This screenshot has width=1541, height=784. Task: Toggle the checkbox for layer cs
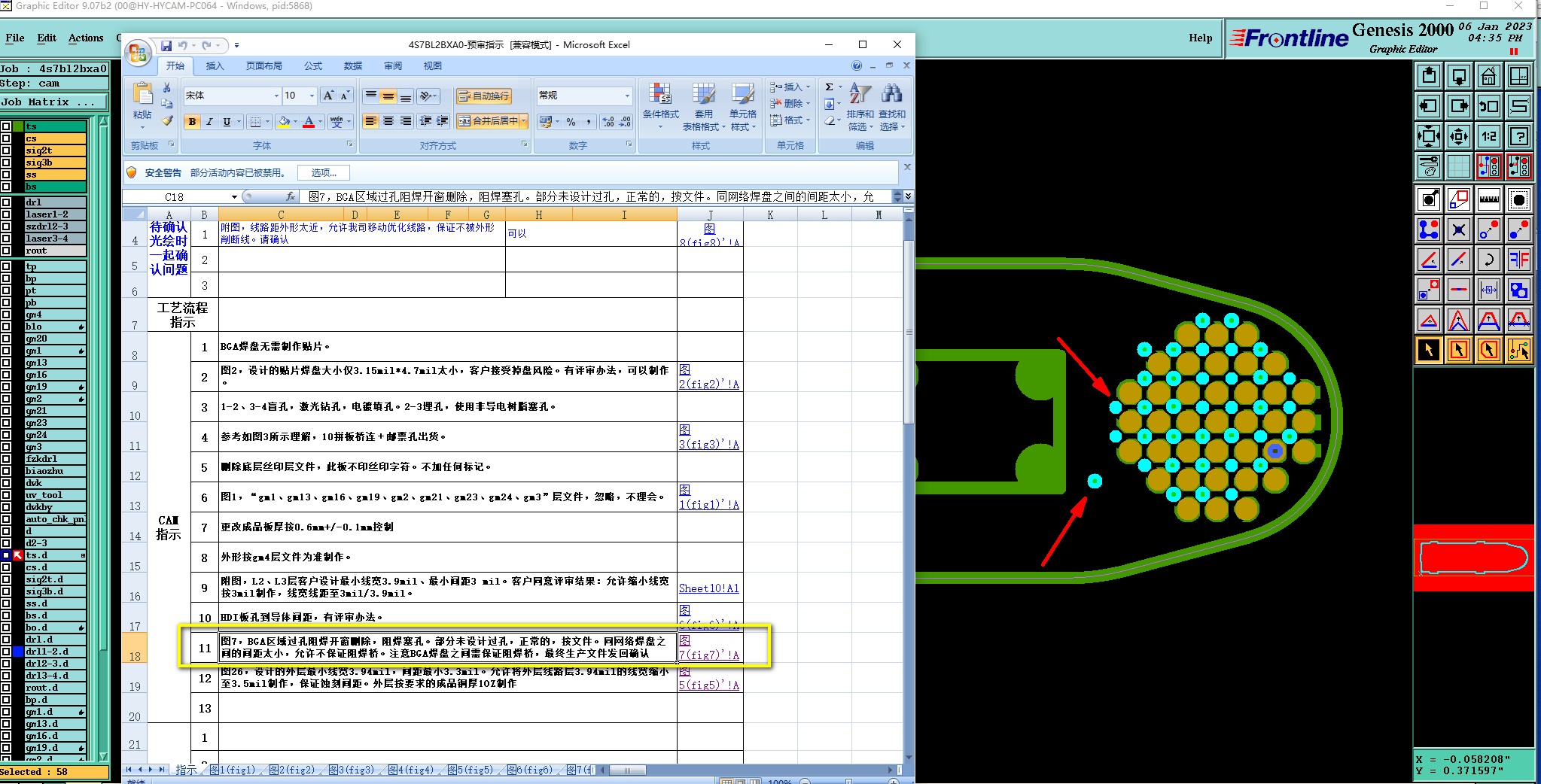pyautogui.click(x=7, y=138)
